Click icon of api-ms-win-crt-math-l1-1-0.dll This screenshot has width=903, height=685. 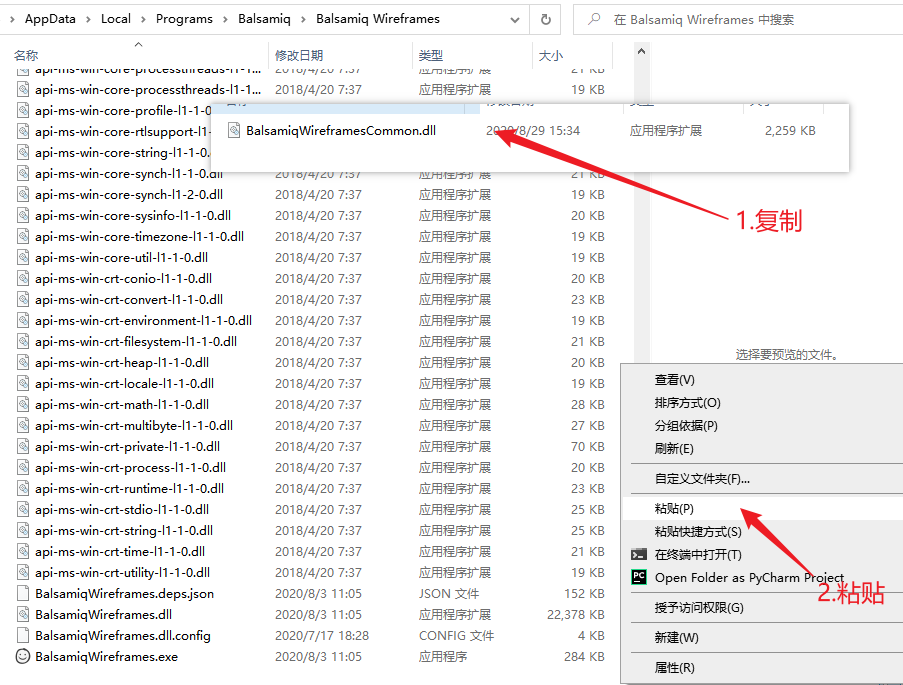pyautogui.click(x=23, y=404)
